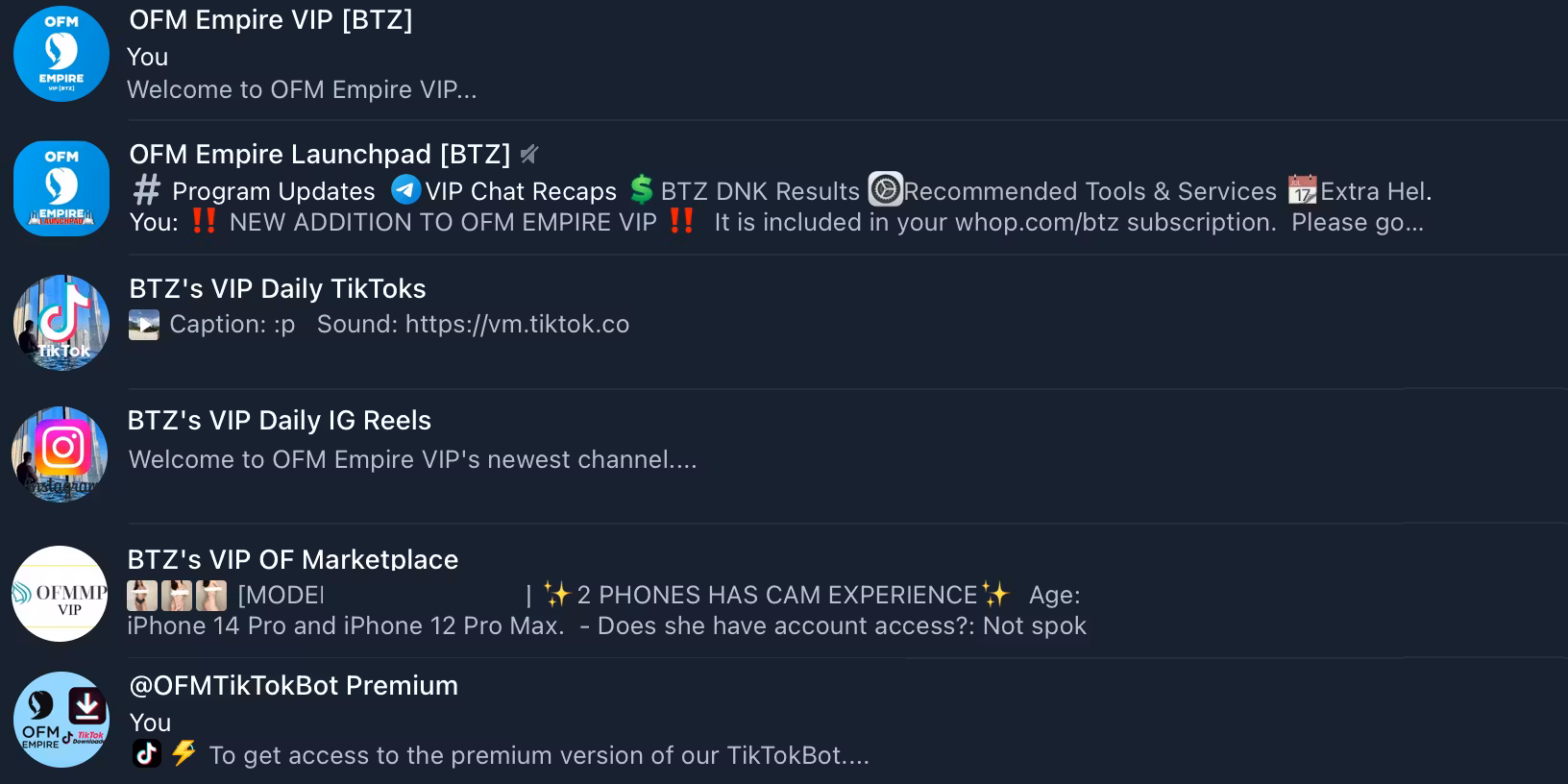Open the vm.tiktok.co sound link preview
1568x784 pixels.
click(x=517, y=325)
